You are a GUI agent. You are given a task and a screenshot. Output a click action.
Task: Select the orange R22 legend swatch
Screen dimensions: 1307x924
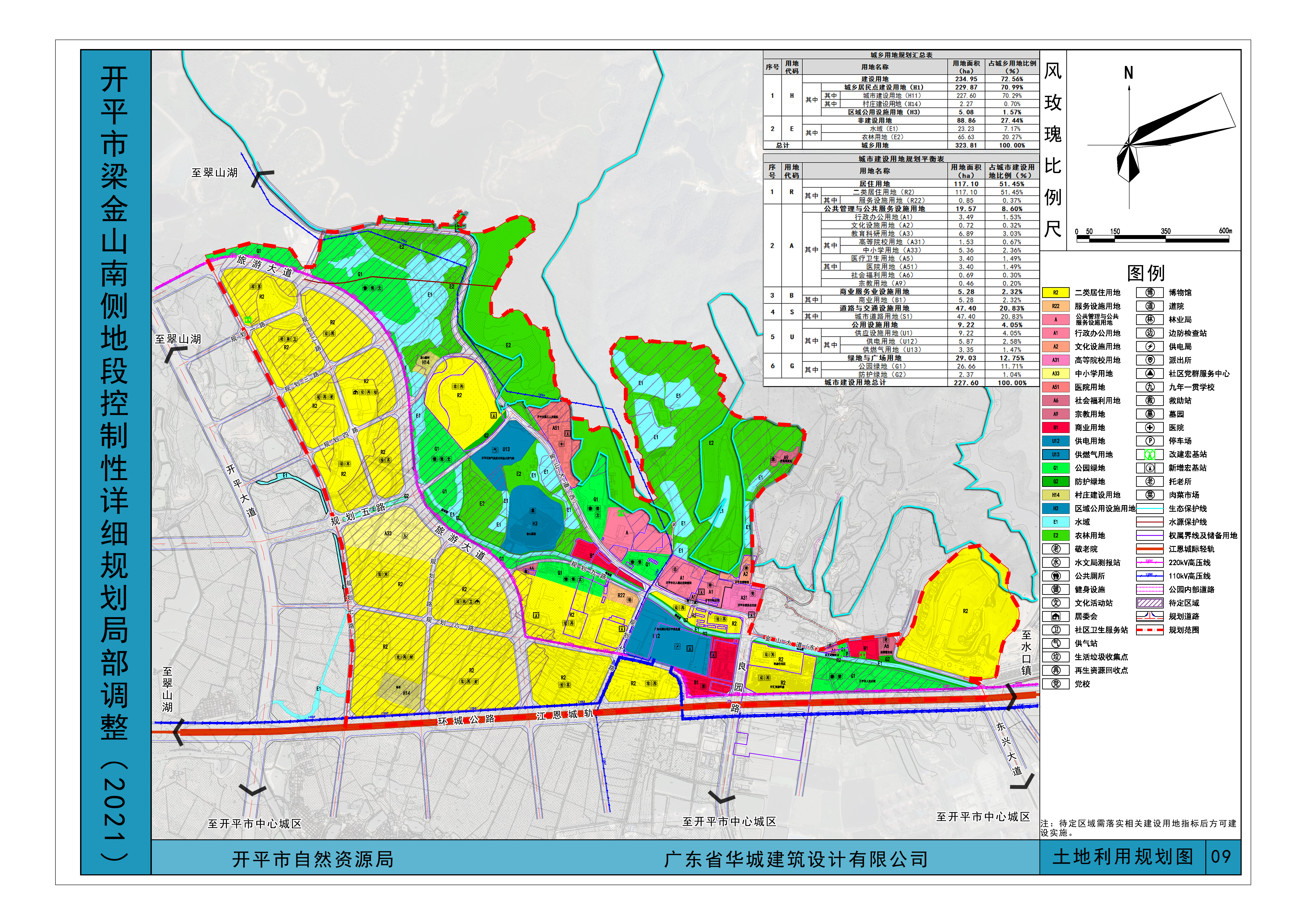point(1056,306)
